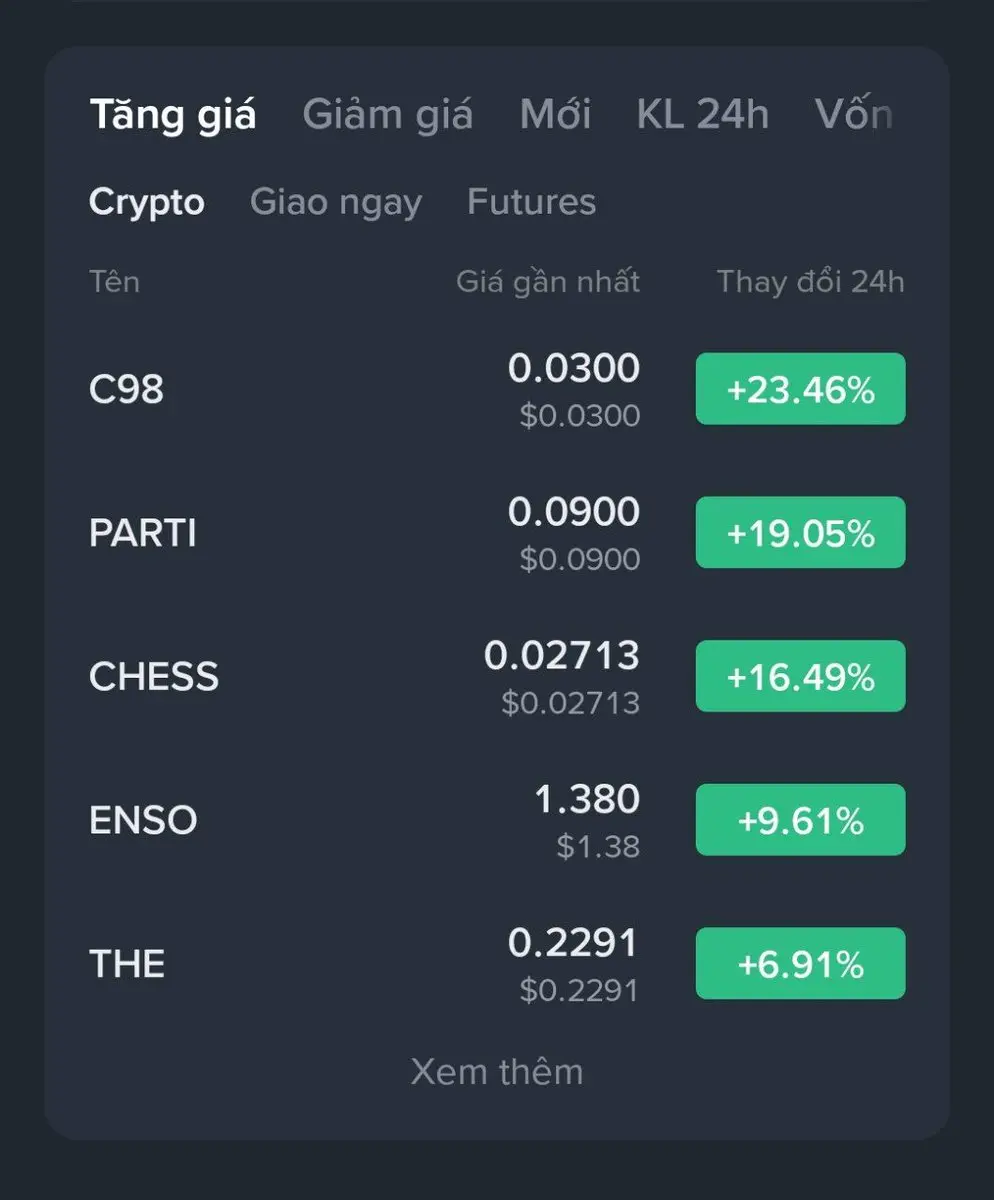Open the Vốn tab

click(x=853, y=115)
